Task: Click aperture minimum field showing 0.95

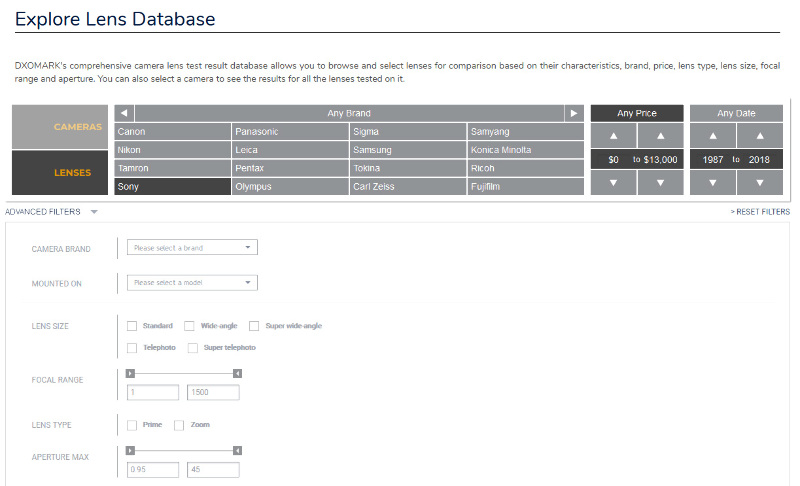Action: [x=153, y=470]
